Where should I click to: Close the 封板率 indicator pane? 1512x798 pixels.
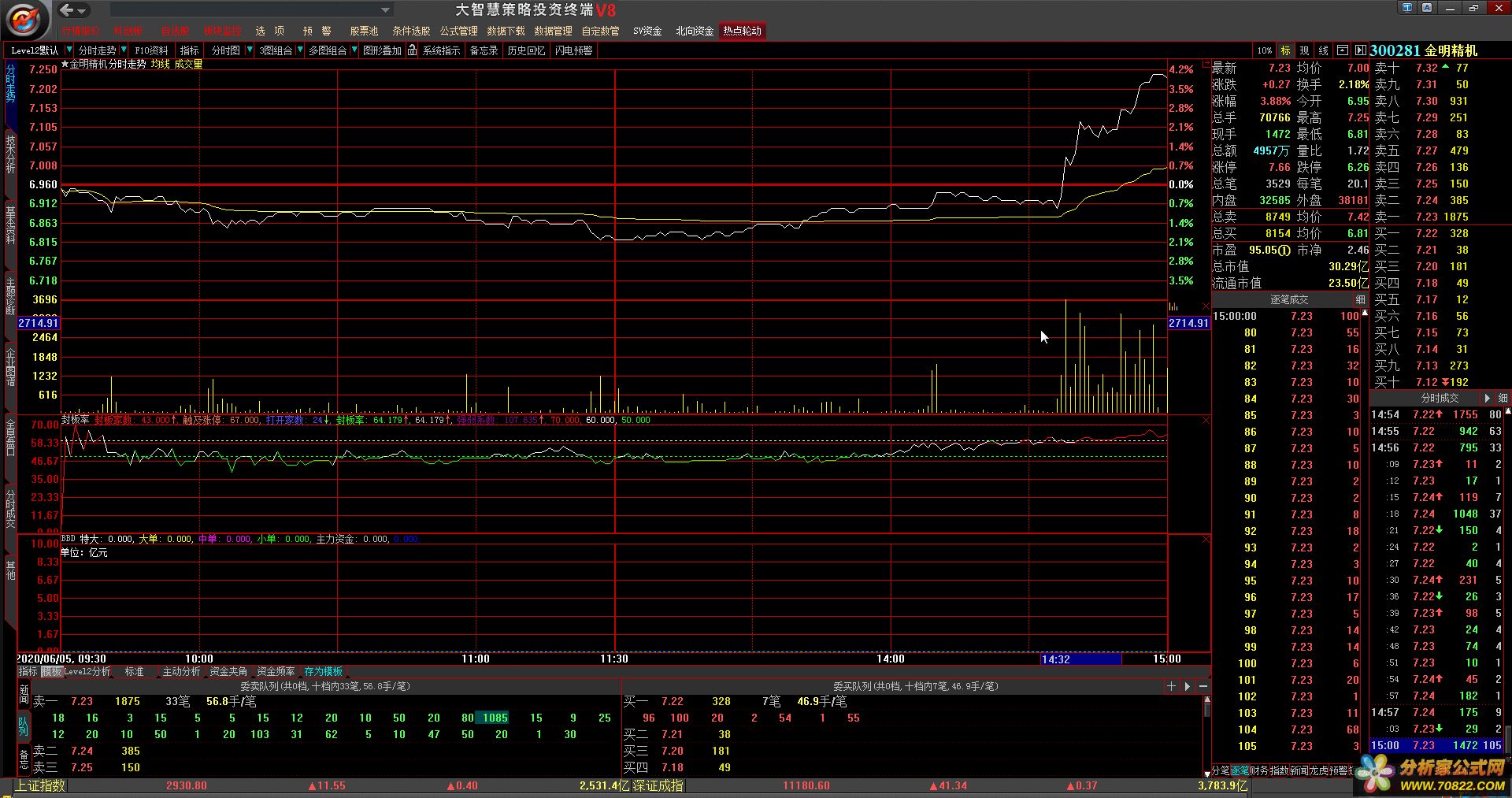[x=1205, y=421]
